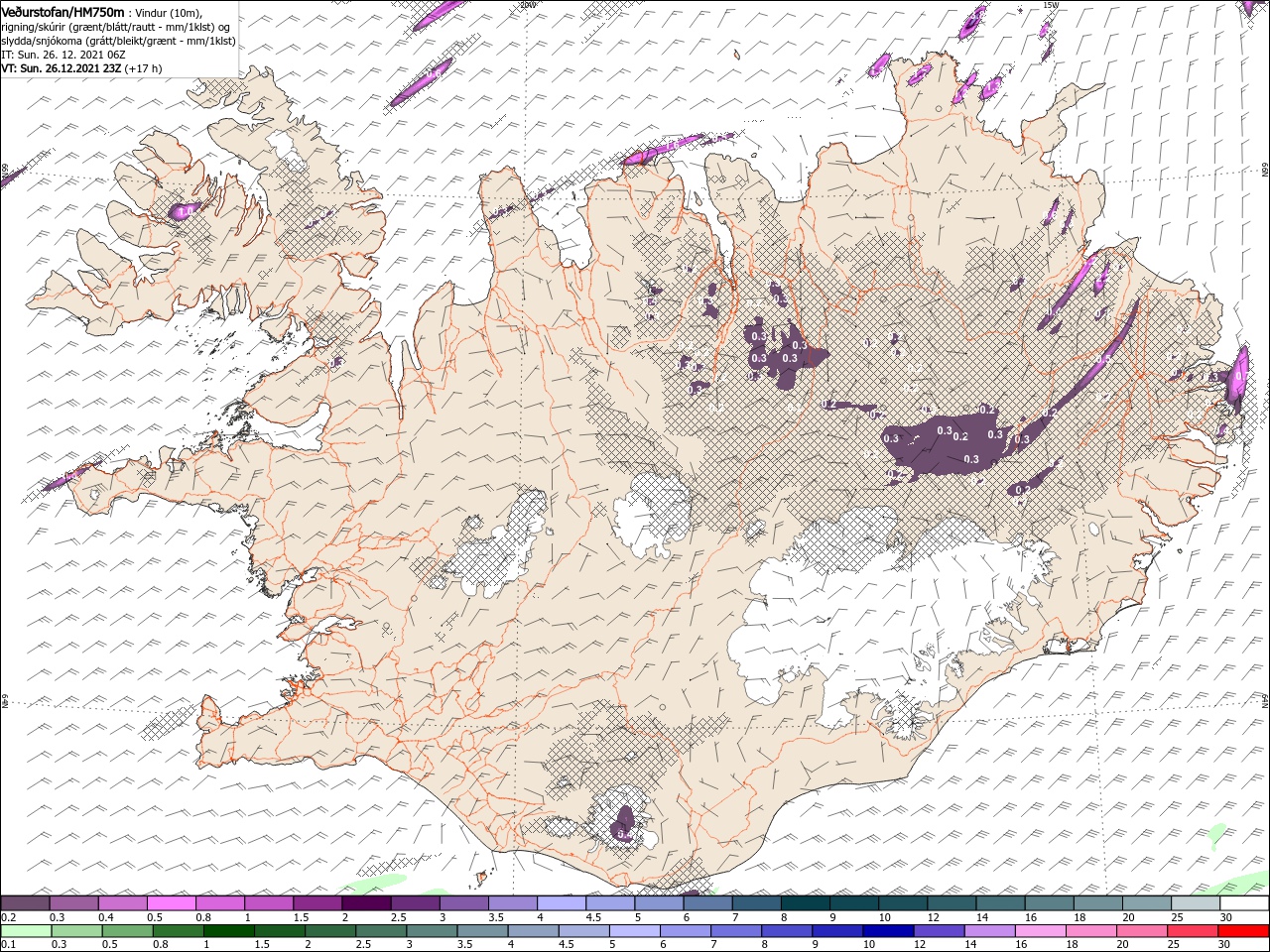
Task: Click the 'VT: Sun. 26.12.2021 23Z (+17 h)' line
Action: pyautogui.click(x=81, y=68)
